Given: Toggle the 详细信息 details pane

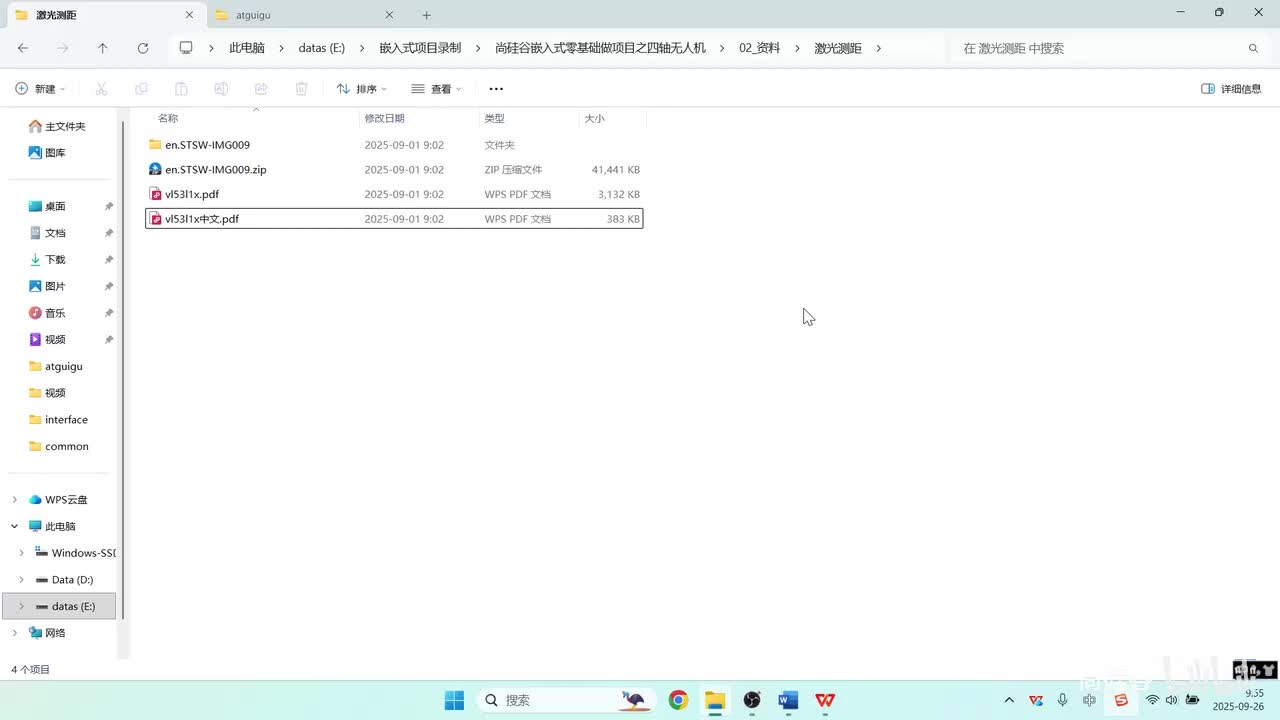Looking at the screenshot, I should tap(1231, 89).
